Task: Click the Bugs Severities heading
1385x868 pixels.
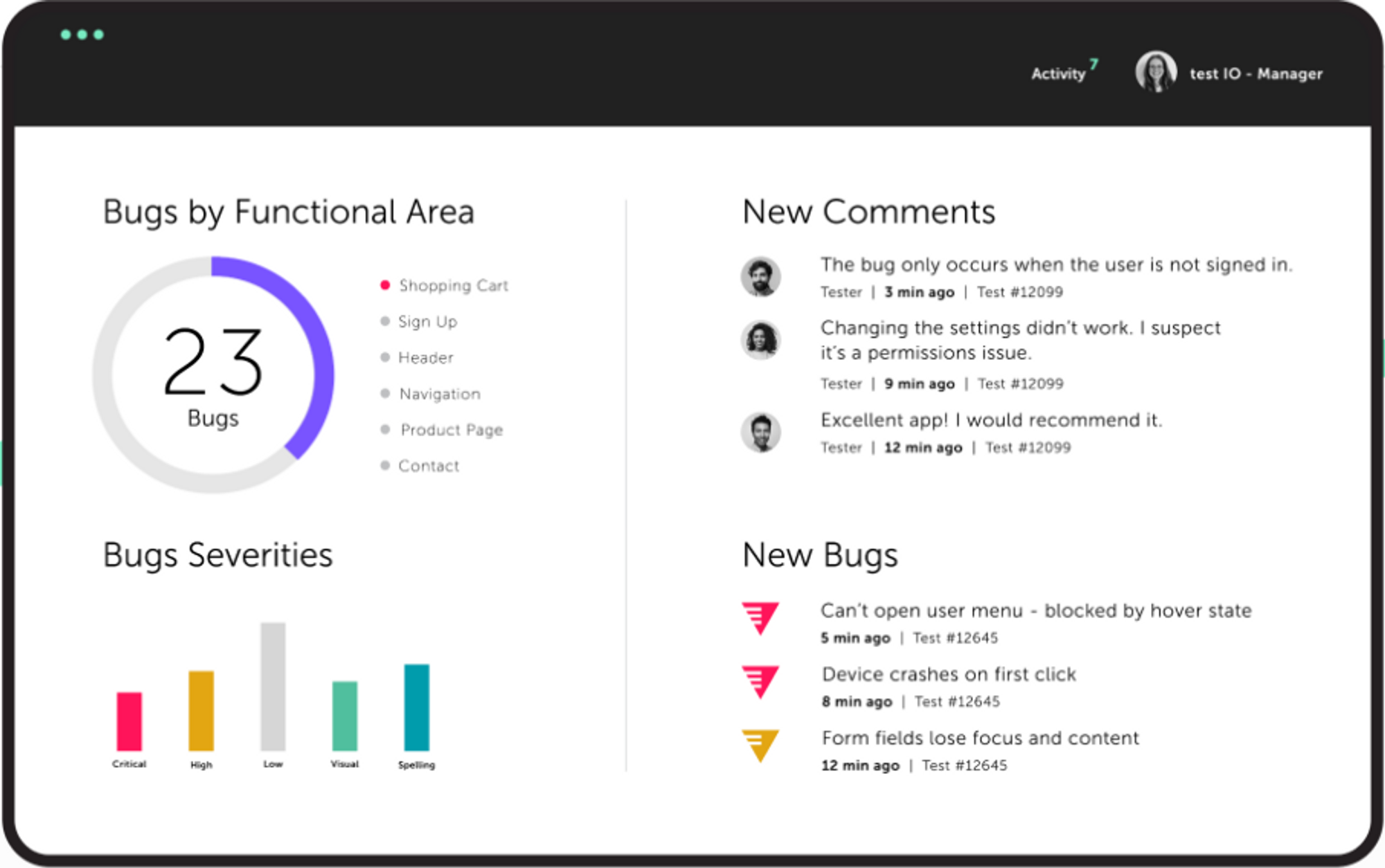Action: (x=217, y=555)
